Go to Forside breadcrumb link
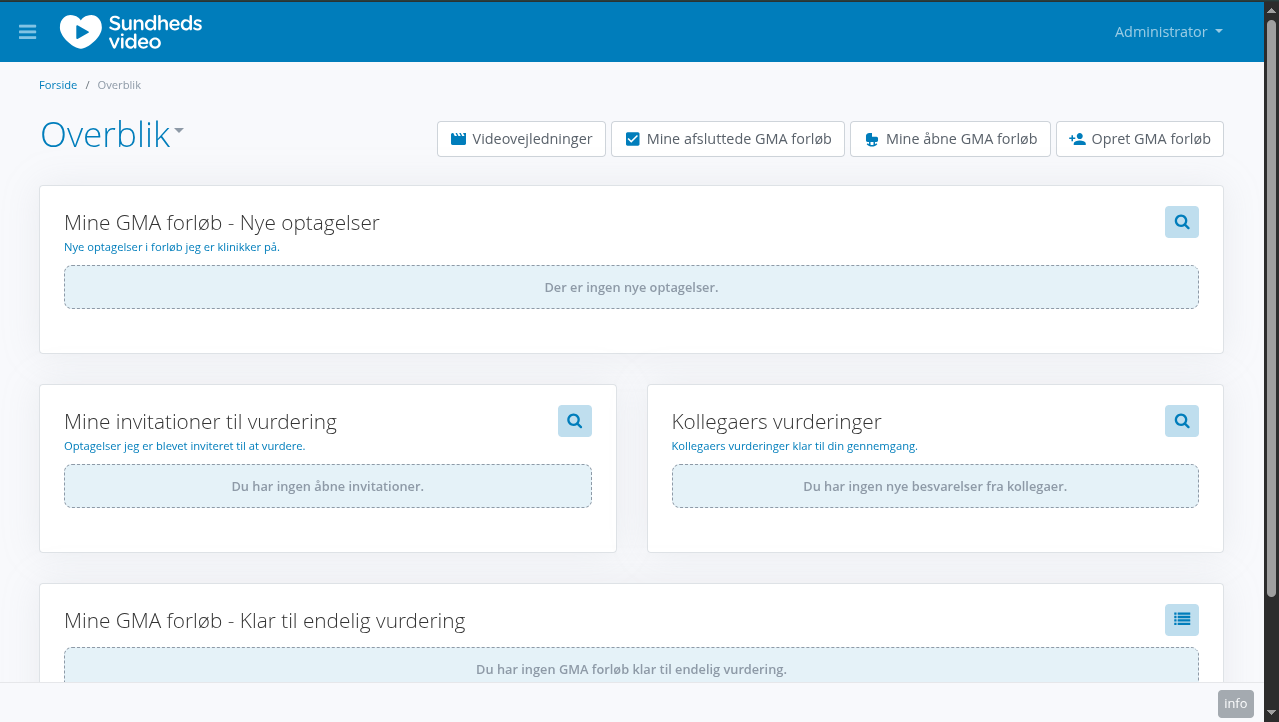The width and height of the screenshot is (1279, 722). [58, 85]
